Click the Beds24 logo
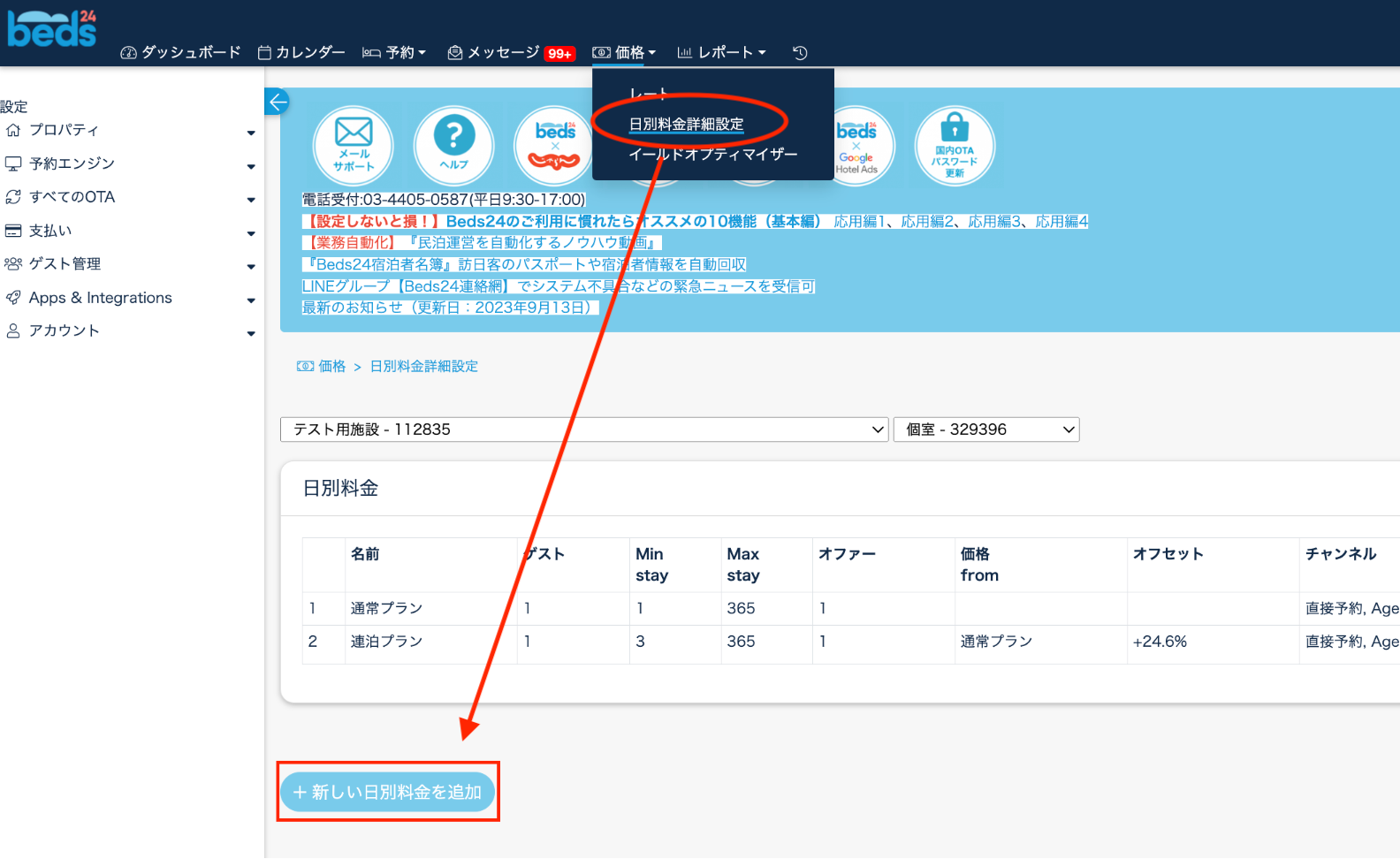The height and width of the screenshot is (859, 1400). 52,28
